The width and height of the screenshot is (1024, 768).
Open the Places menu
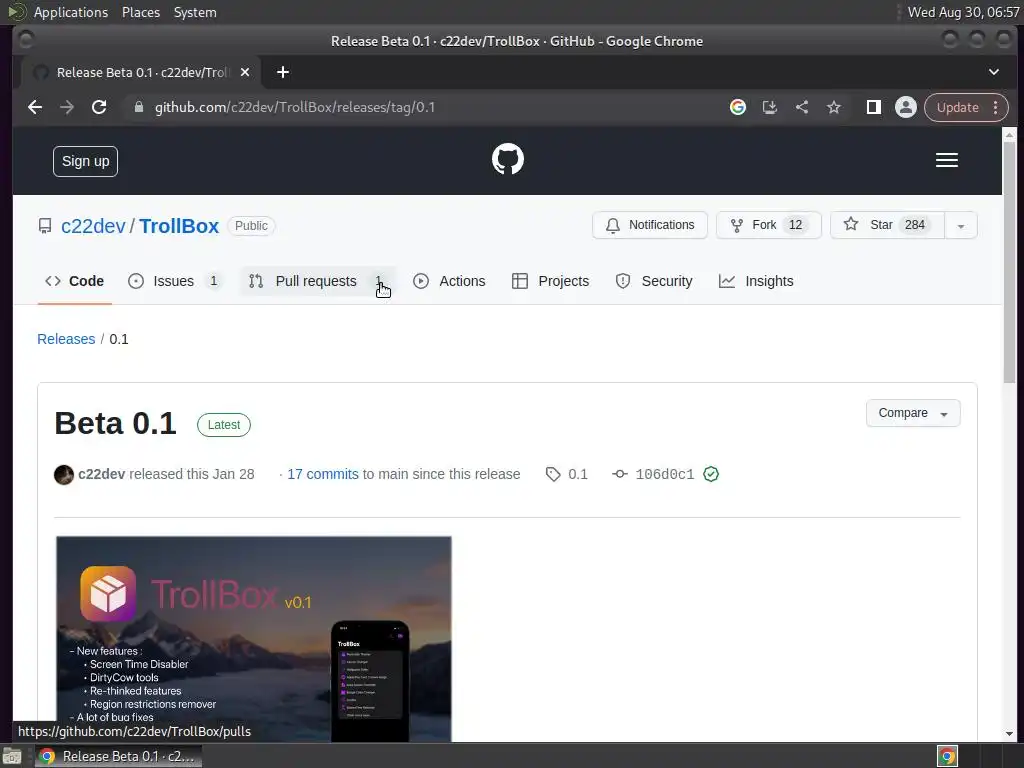coord(141,12)
